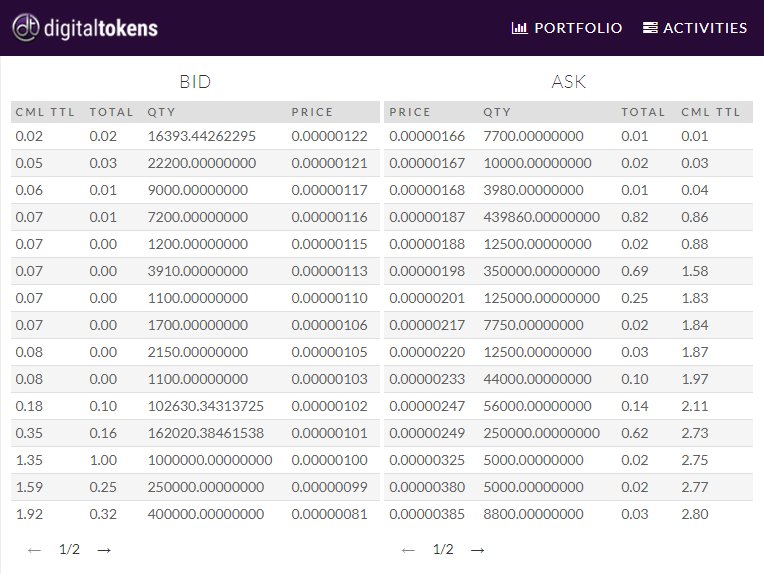Click ask quantity 439860.00000000
This screenshot has height=574, width=764.
541,217
